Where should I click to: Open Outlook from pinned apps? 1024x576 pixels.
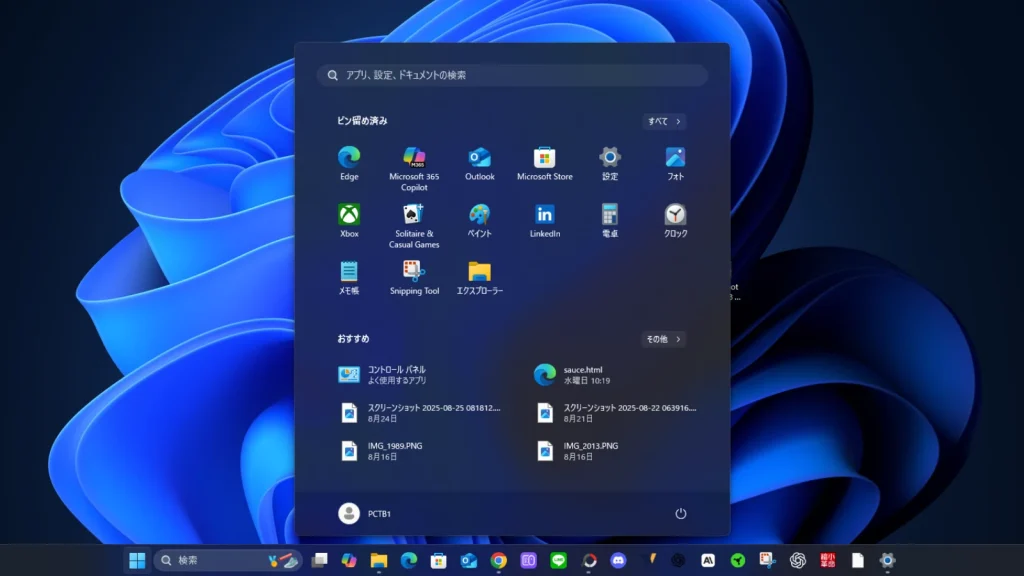(479, 163)
